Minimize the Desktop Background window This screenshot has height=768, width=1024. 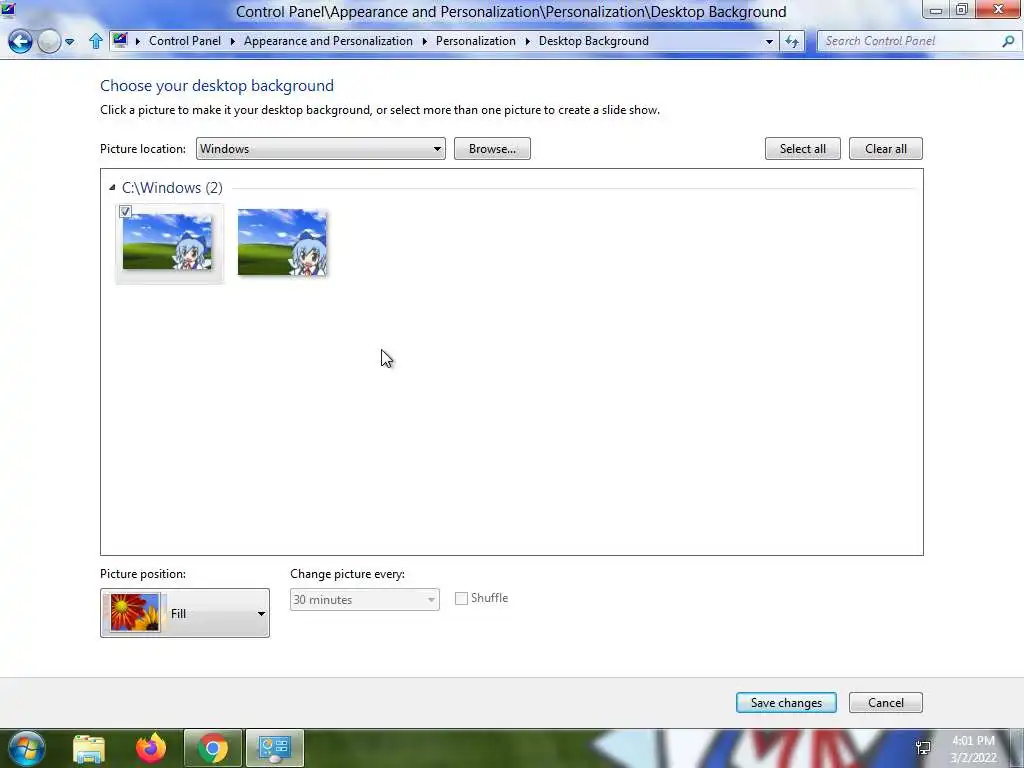936,10
